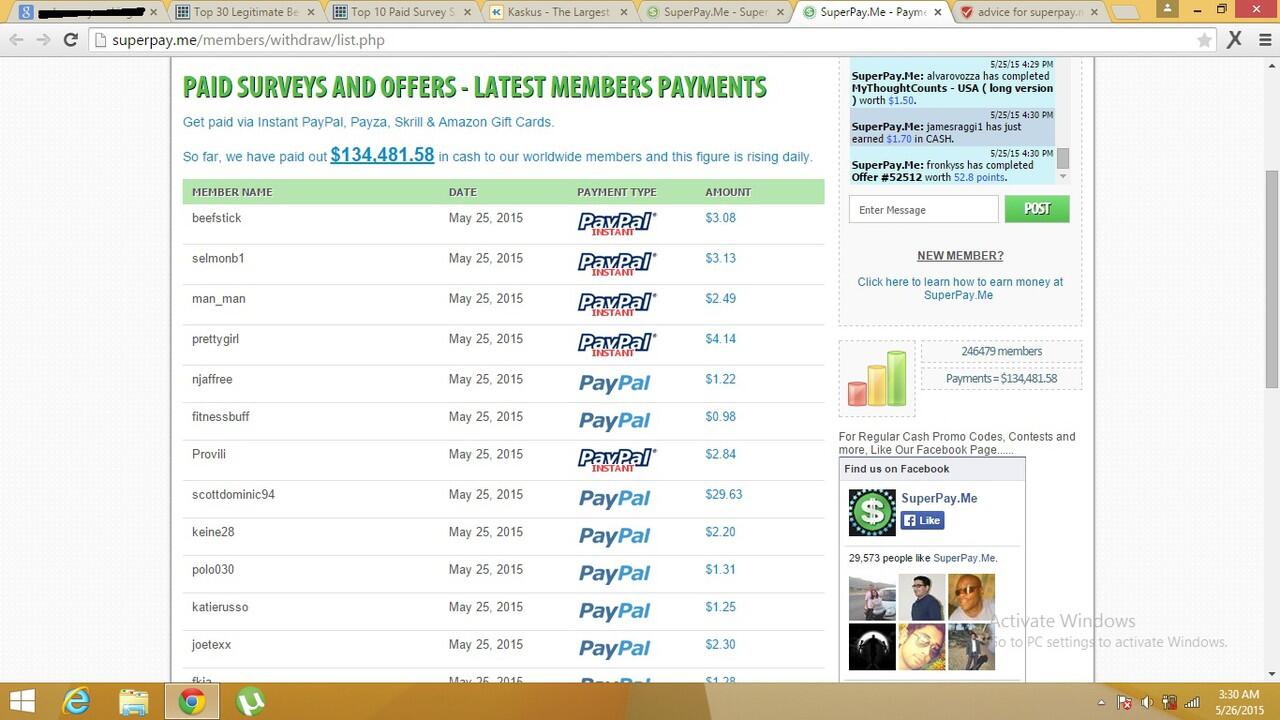Open the Windows Start button
This screenshot has height=720, width=1280.
[x=22, y=701]
